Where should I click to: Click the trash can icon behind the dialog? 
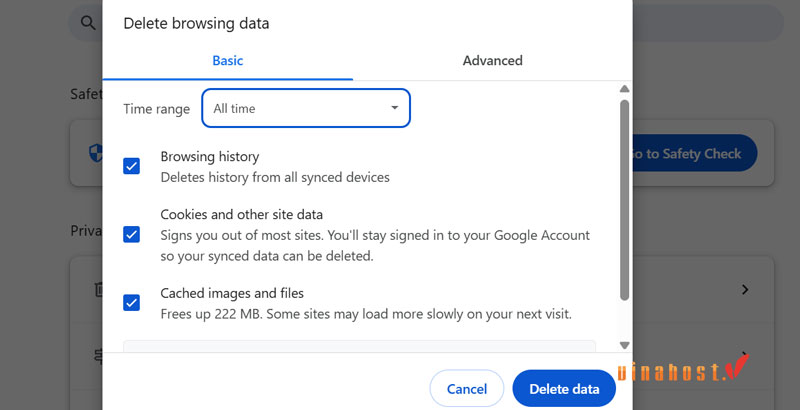(x=98, y=290)
